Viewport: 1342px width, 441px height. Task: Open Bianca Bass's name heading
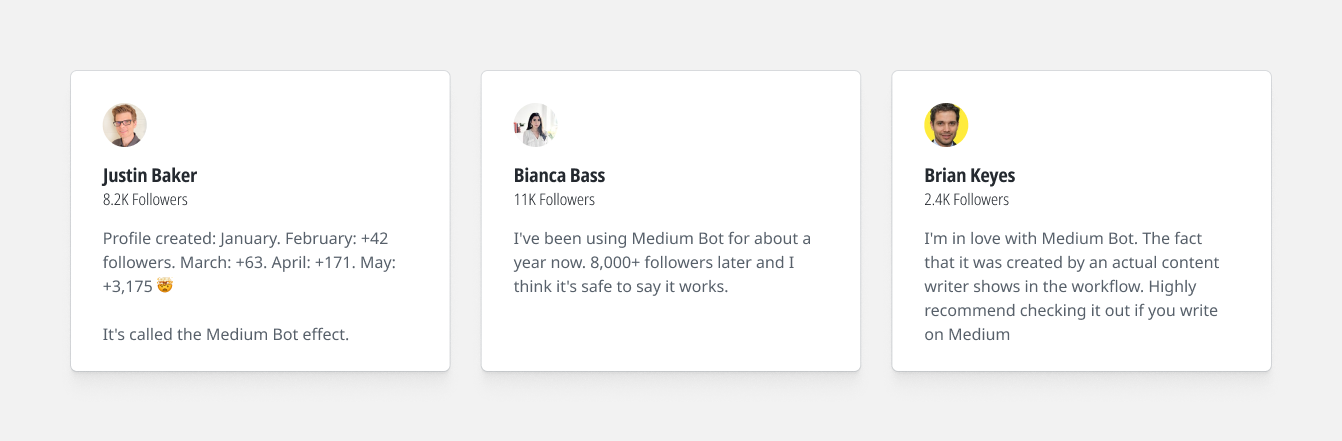pos(559,176)
